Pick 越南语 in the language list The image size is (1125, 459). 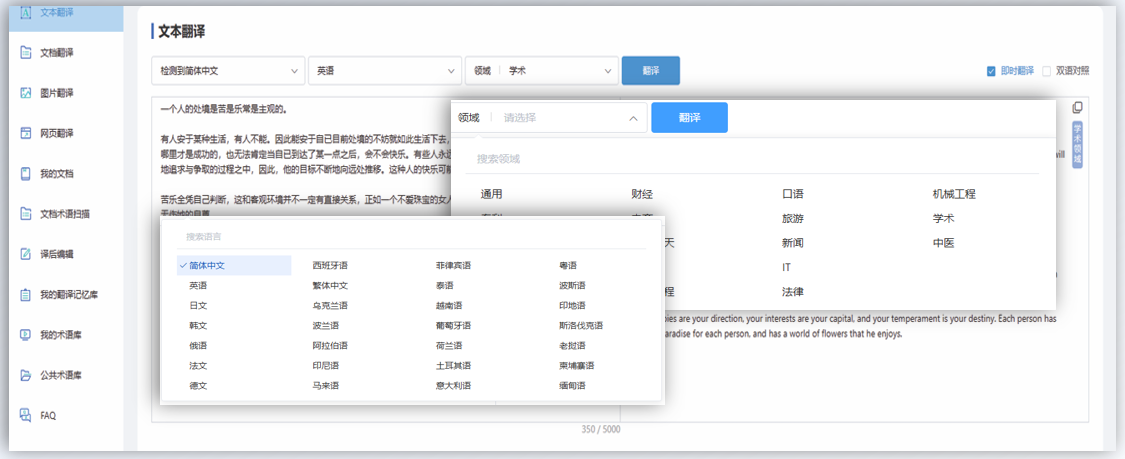(449, 306)
